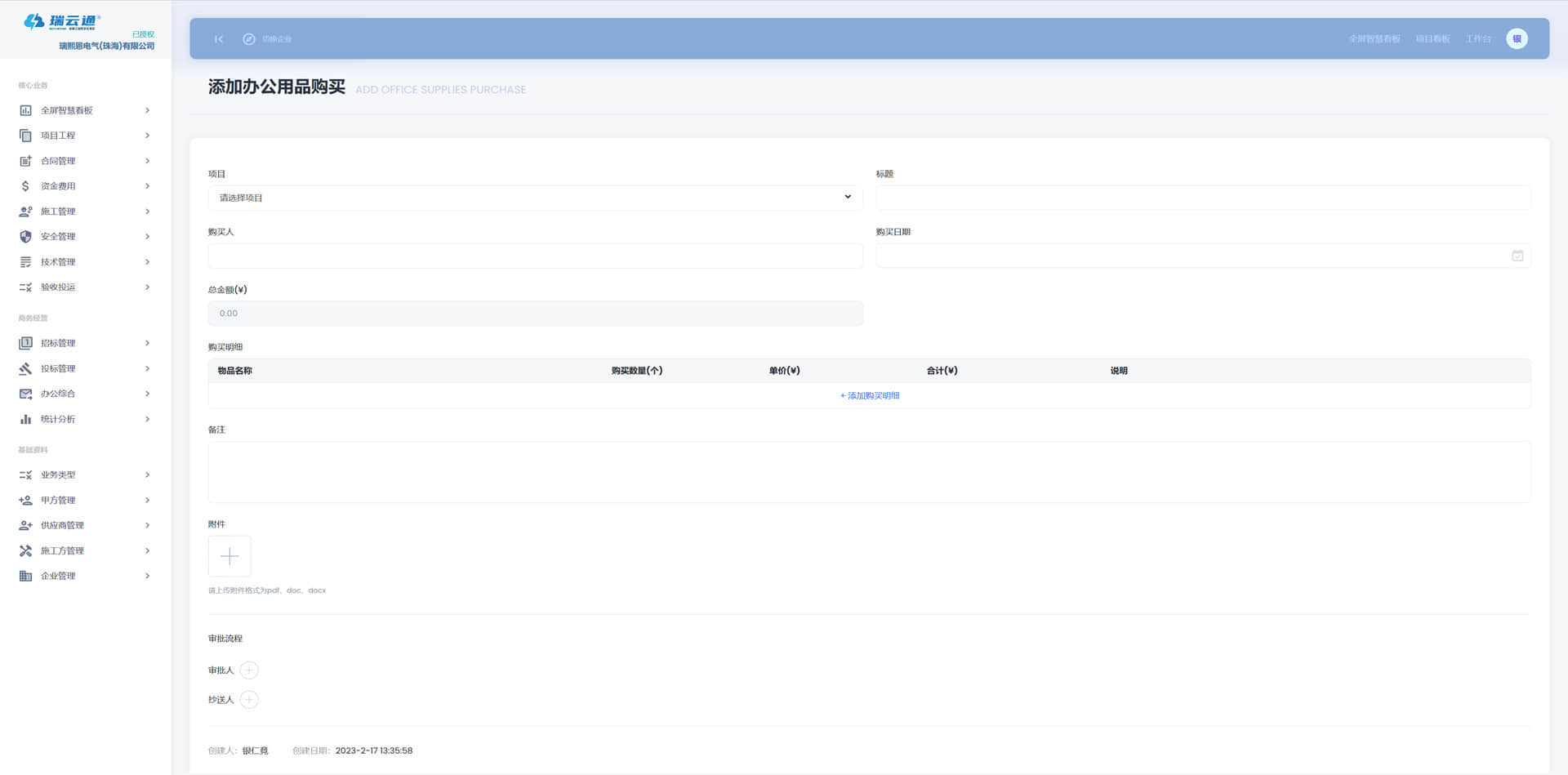
Task: Click the dollar icon for 资金费用
Action: (25, 186)
